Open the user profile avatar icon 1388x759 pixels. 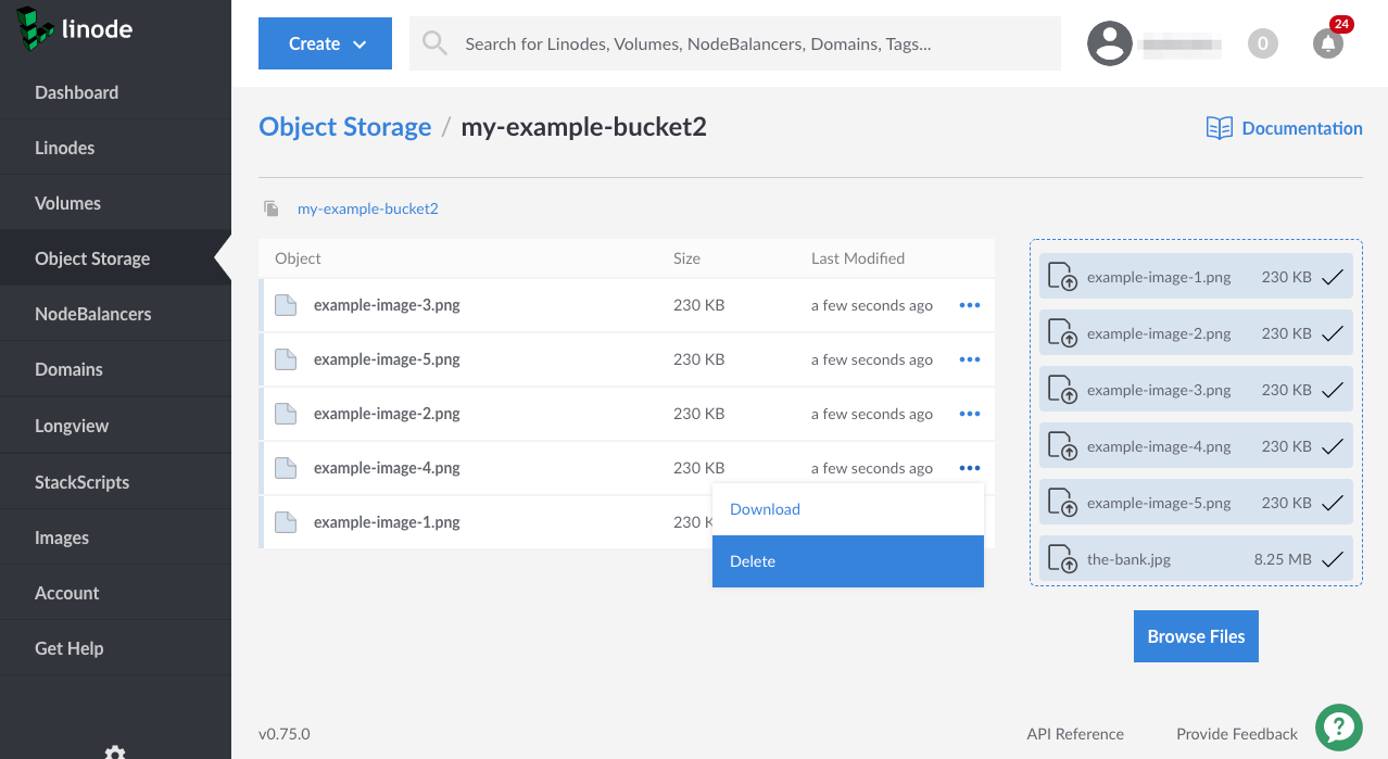pyautogui.click(x=1109, y=44)
